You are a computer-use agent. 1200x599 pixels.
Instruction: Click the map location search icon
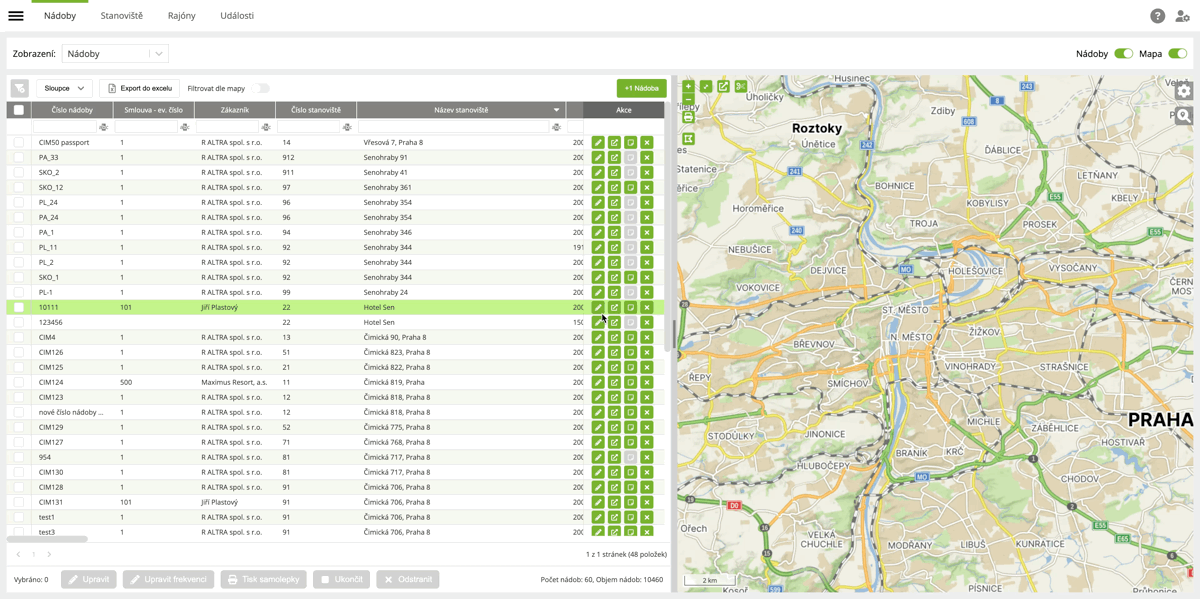tap(1184, 116)
